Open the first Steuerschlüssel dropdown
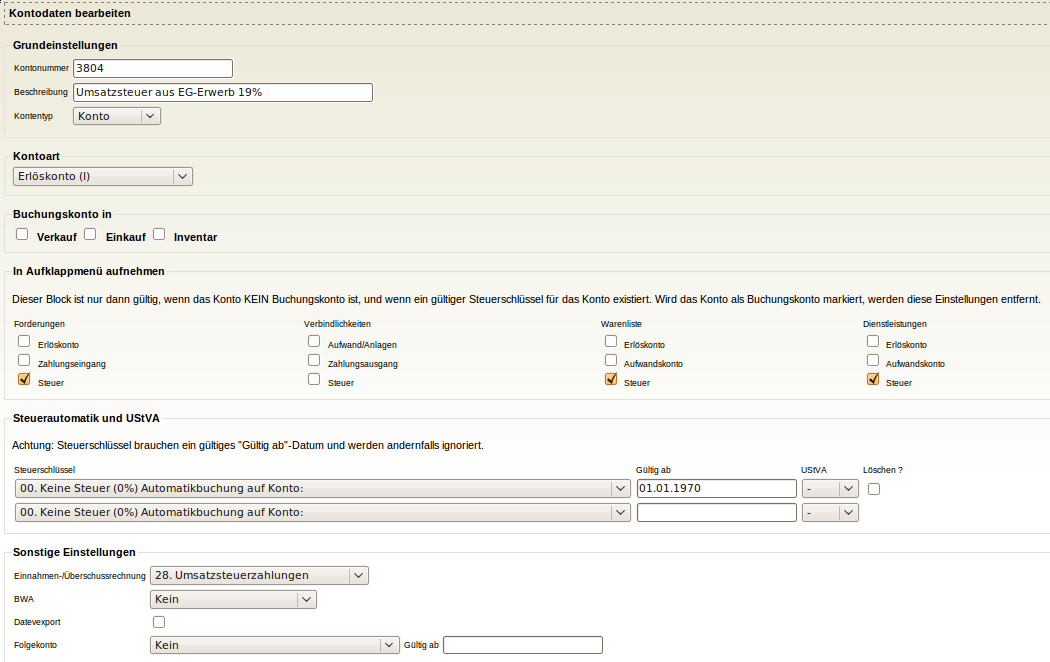The width and height of the screenshot is (1050, 662). click(323, 488)
